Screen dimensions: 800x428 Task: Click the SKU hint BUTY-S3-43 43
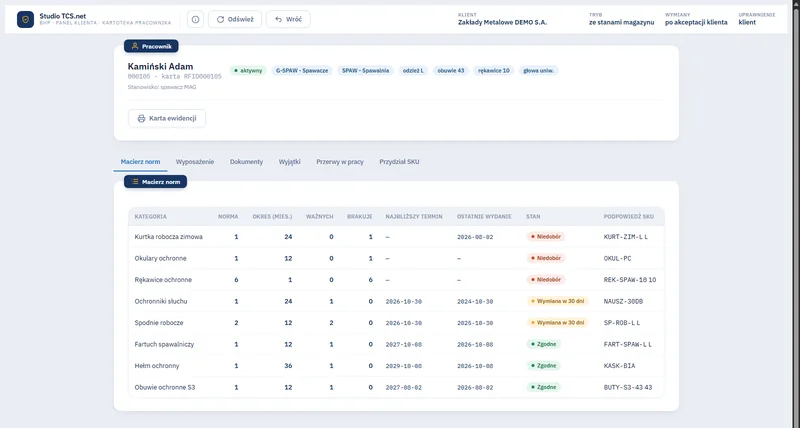pyautogui.click(x=628, y=387)
